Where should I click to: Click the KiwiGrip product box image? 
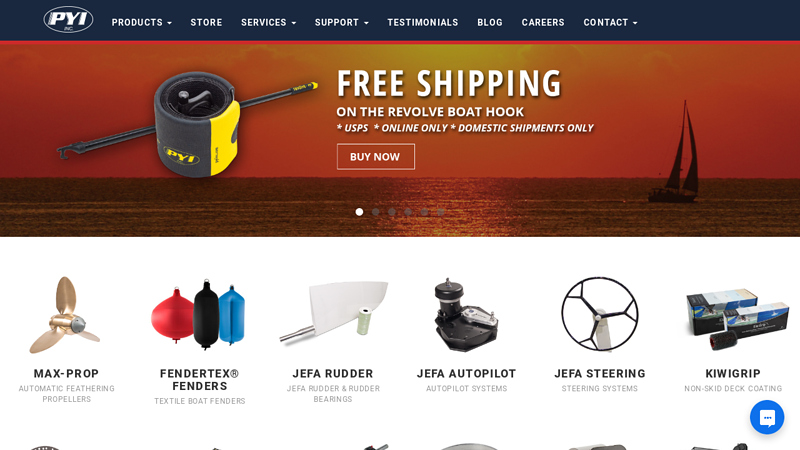pos(737,319)
